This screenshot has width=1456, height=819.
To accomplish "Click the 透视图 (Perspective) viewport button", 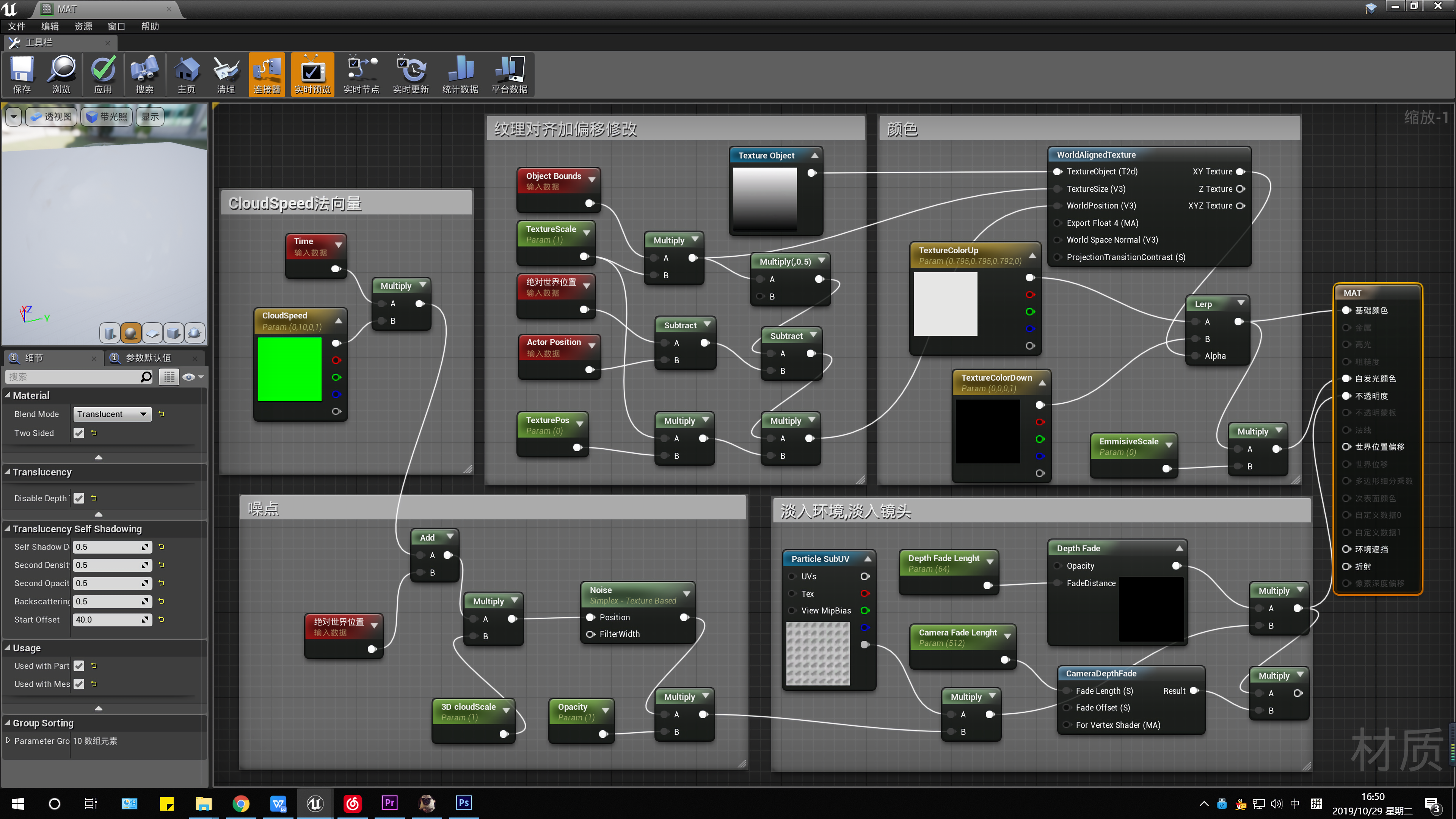I will (52, 117).
